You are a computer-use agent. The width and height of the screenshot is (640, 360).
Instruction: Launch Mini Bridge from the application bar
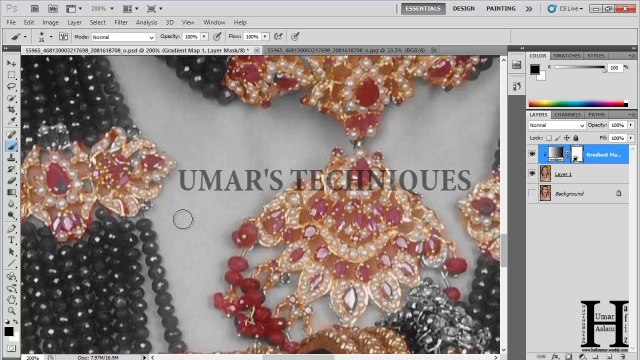click(x=53, y=8)
